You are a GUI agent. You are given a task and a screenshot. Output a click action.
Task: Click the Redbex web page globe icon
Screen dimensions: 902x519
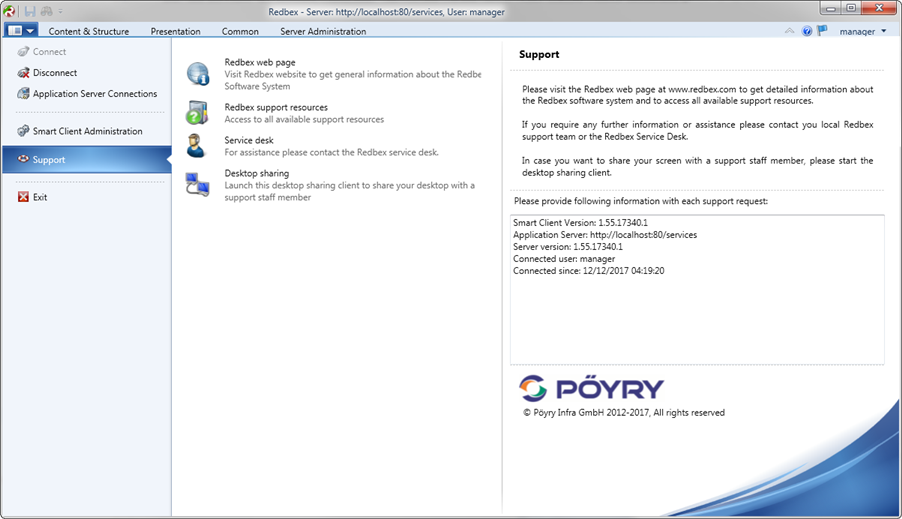[197, 73]
